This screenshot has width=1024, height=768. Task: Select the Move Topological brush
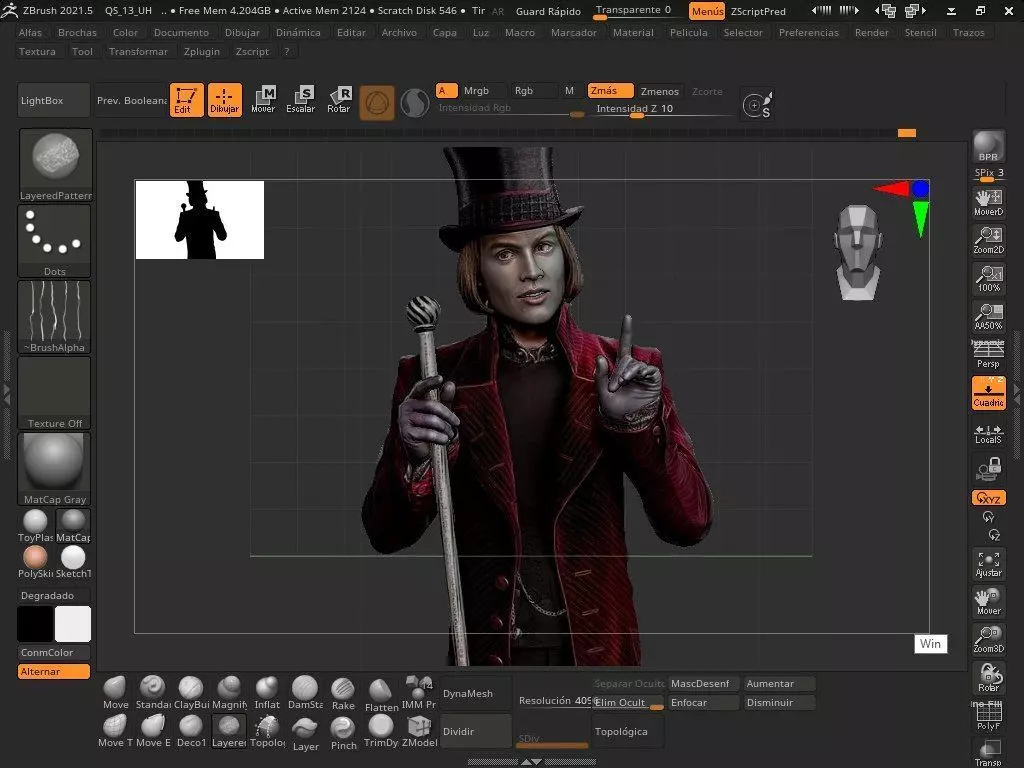115,730
